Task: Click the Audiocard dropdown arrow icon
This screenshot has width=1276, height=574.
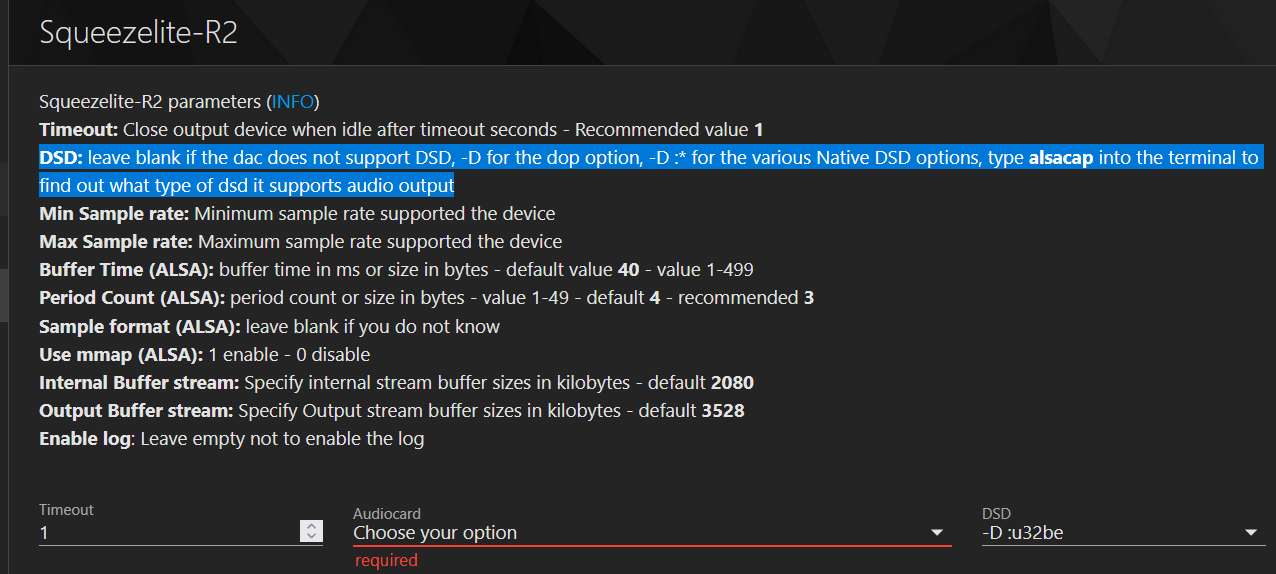Action: 937,533
